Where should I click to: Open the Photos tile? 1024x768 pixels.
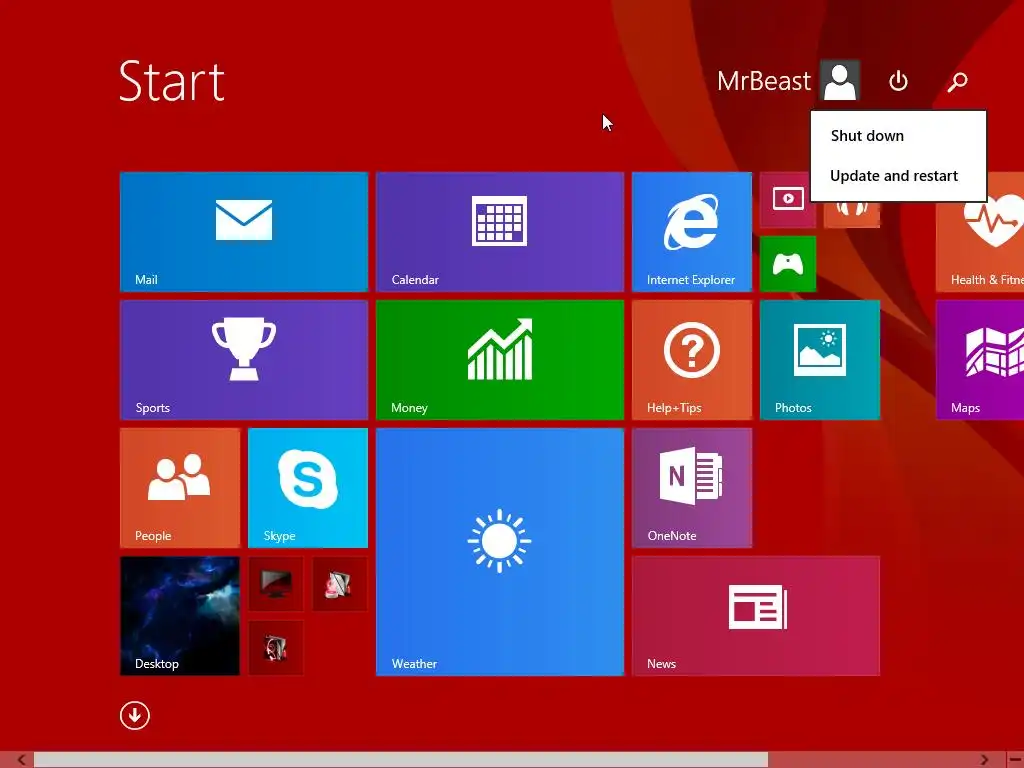[820, 360]
